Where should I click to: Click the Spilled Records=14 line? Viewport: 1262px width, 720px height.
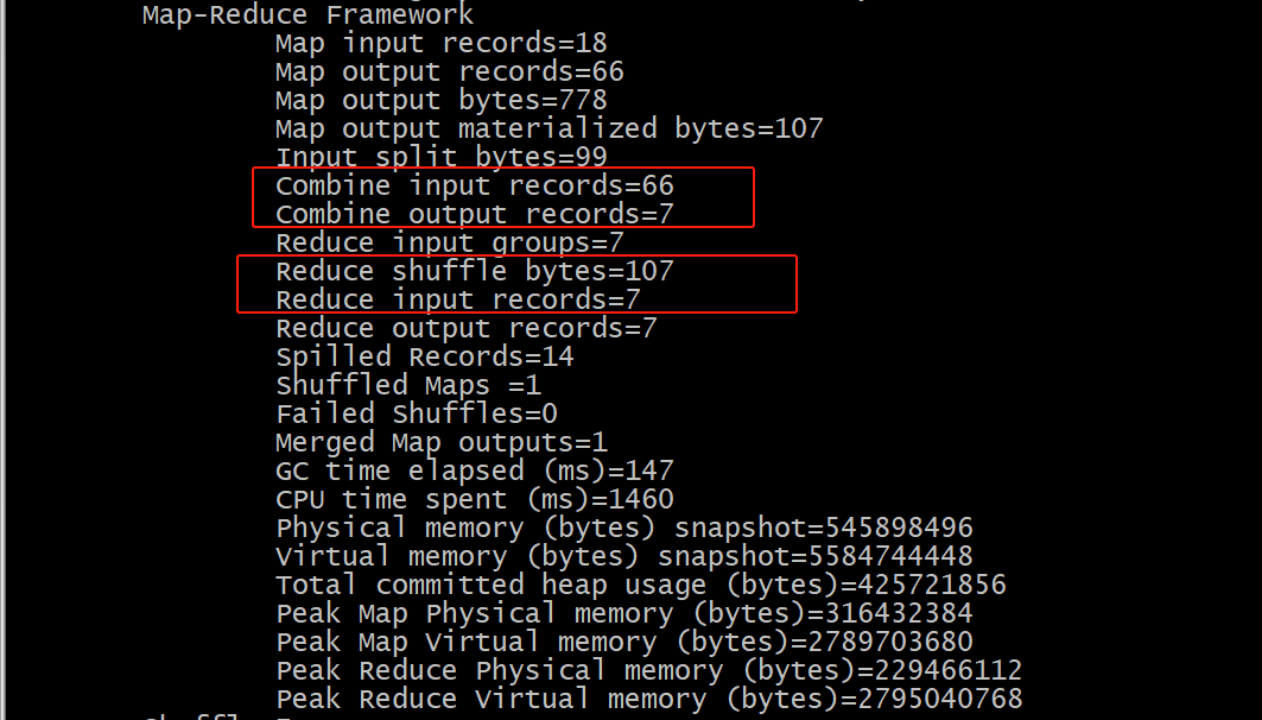coord(424,357)
